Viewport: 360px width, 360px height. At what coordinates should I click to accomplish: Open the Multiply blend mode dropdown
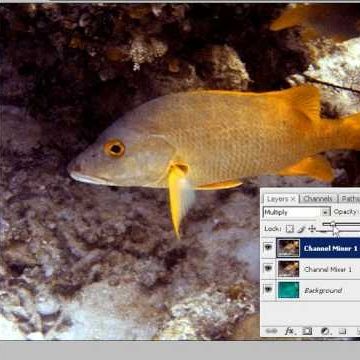[296, 212]
